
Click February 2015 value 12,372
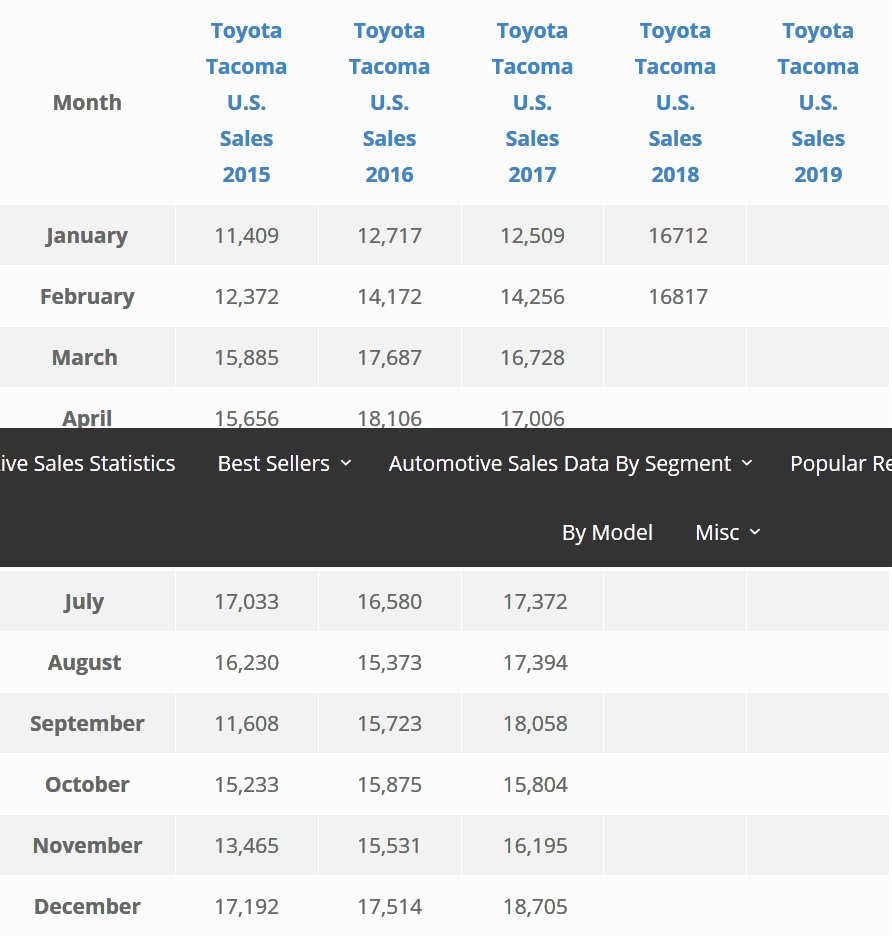[246, 297]
